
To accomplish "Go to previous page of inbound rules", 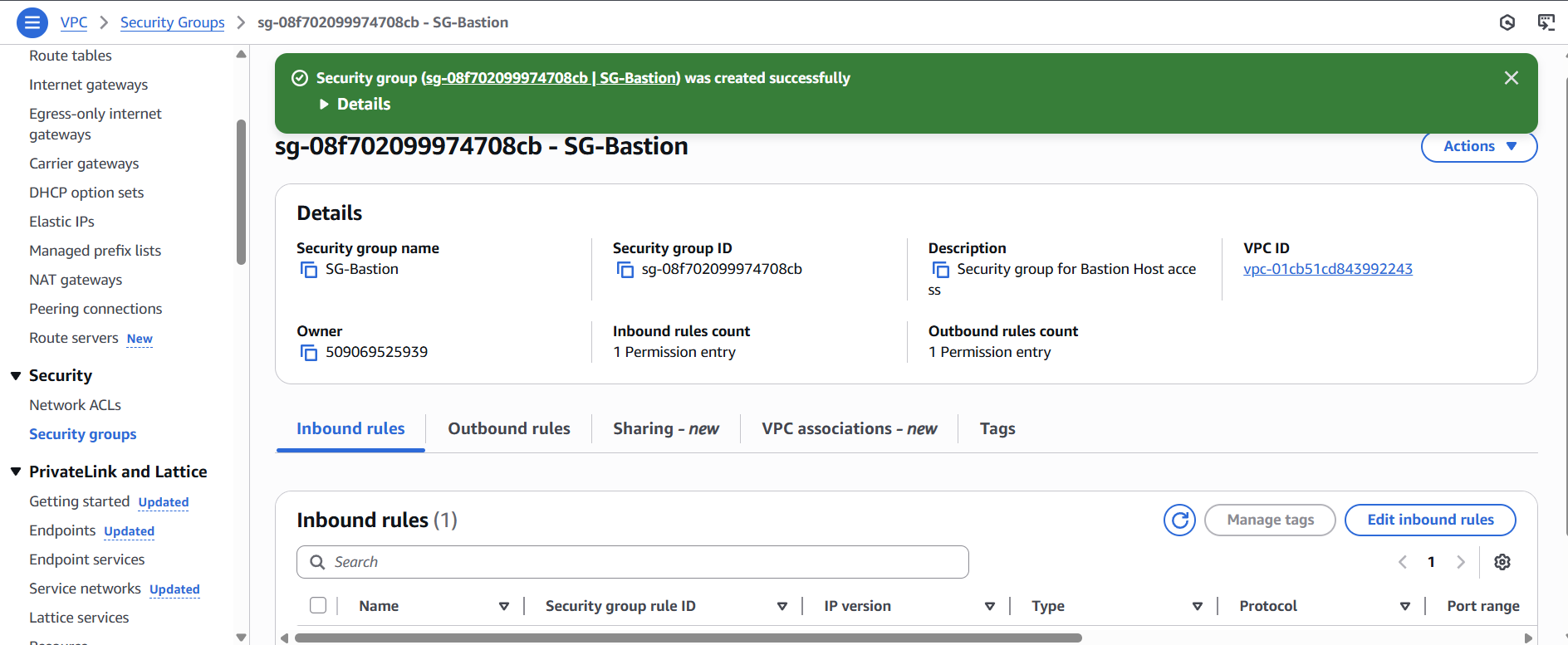I will 1403,562.
